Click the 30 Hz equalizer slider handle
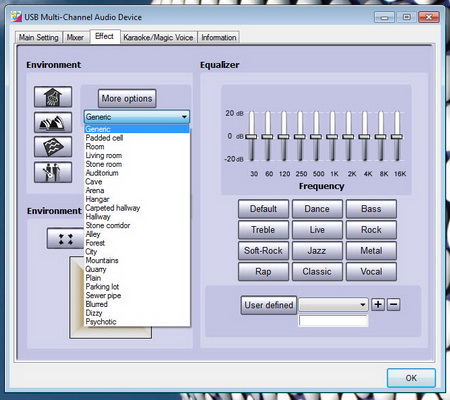The image size is (450, 400). click(x=251, y=137)
